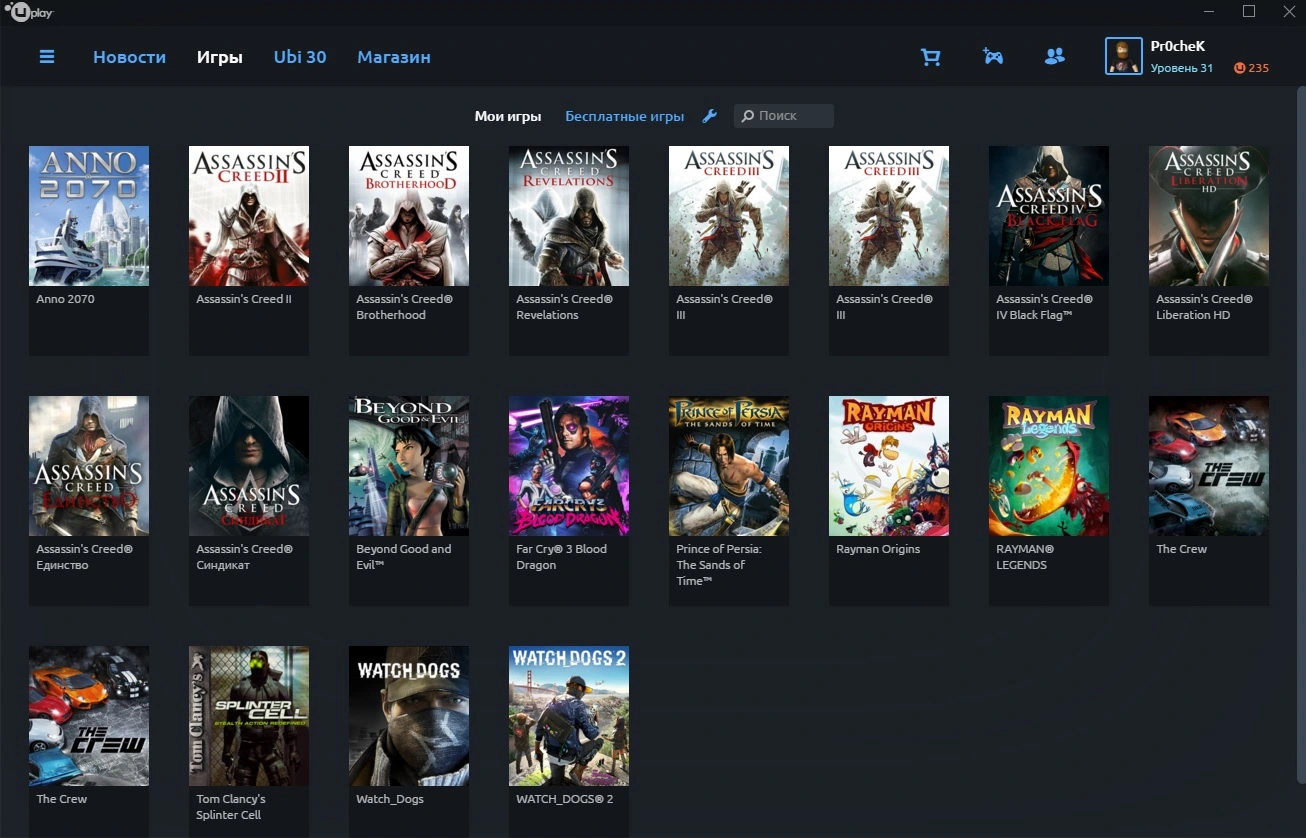Open the Assassin's Creed Единство cover
Screen dimensions: 1306x838
point(89,466)
